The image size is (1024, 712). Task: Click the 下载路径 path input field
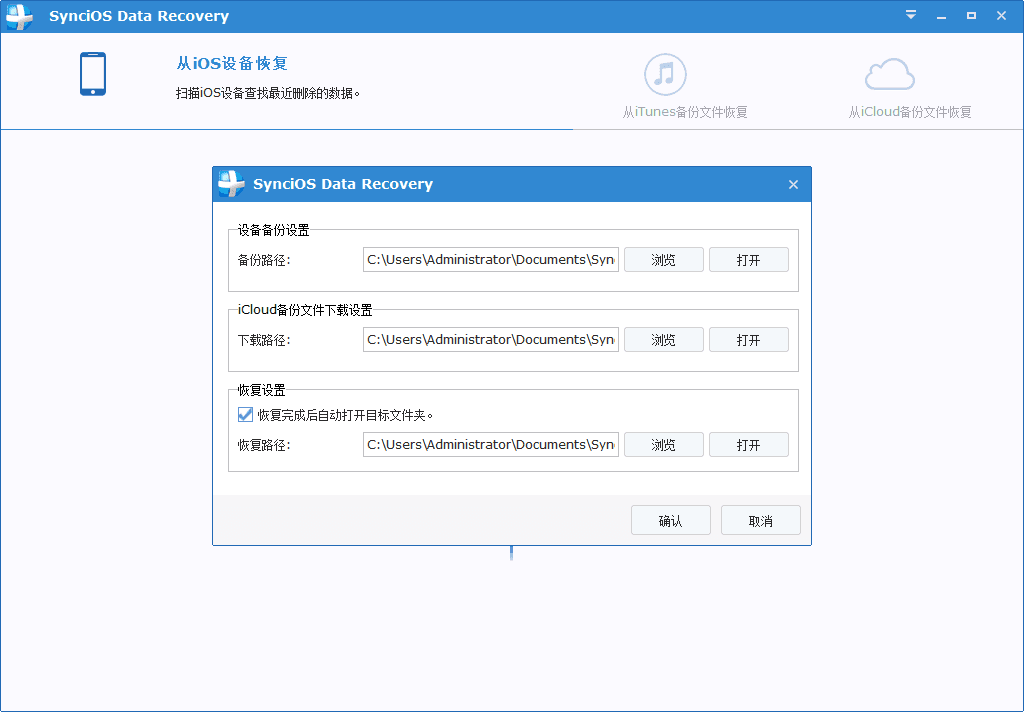tap(491, 340)
